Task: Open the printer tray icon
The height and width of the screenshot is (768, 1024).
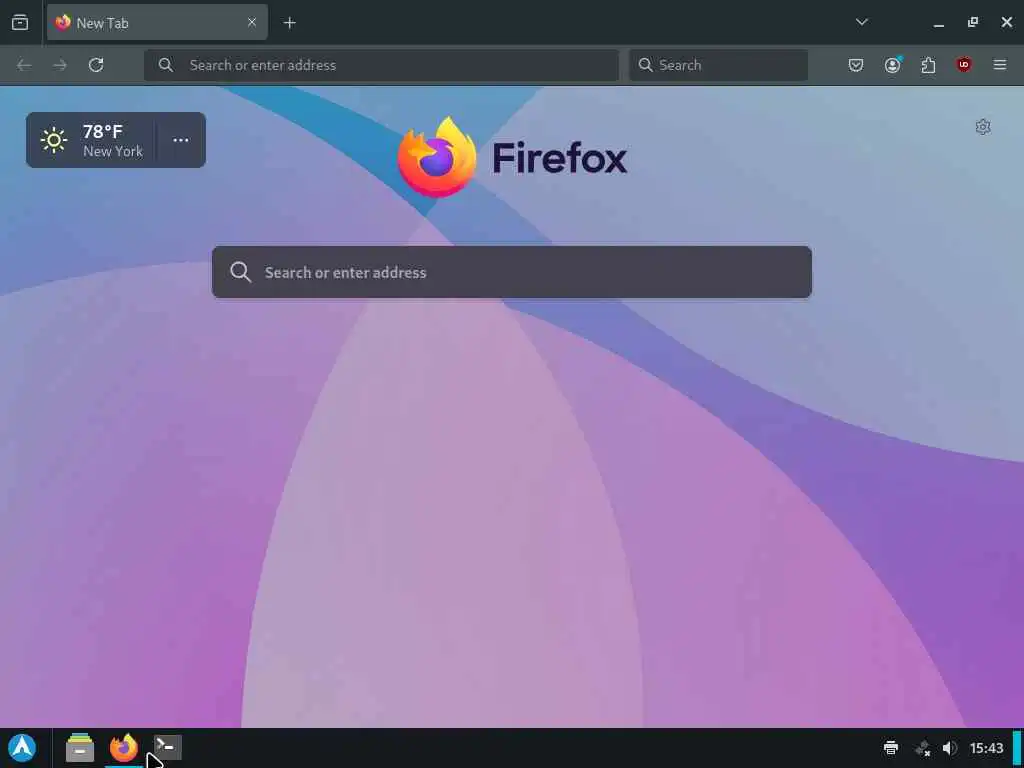Action: (x=891, y=748)
